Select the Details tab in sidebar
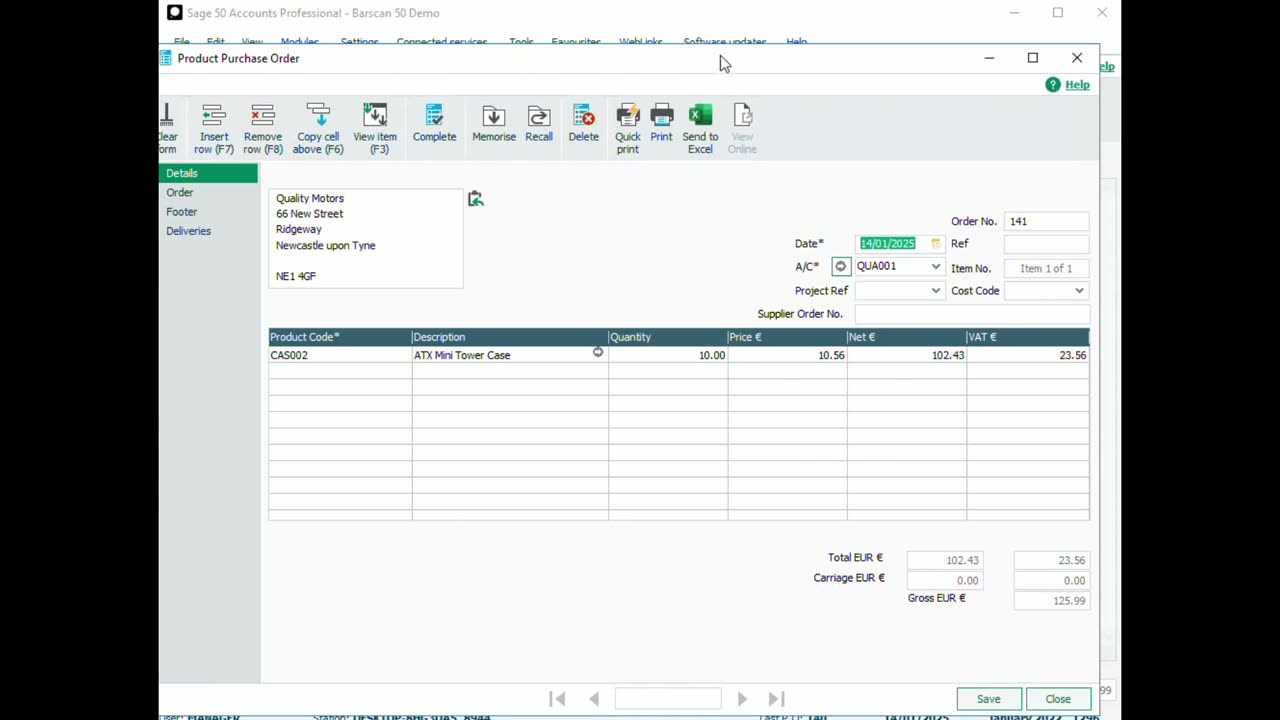 click(208, 173)
